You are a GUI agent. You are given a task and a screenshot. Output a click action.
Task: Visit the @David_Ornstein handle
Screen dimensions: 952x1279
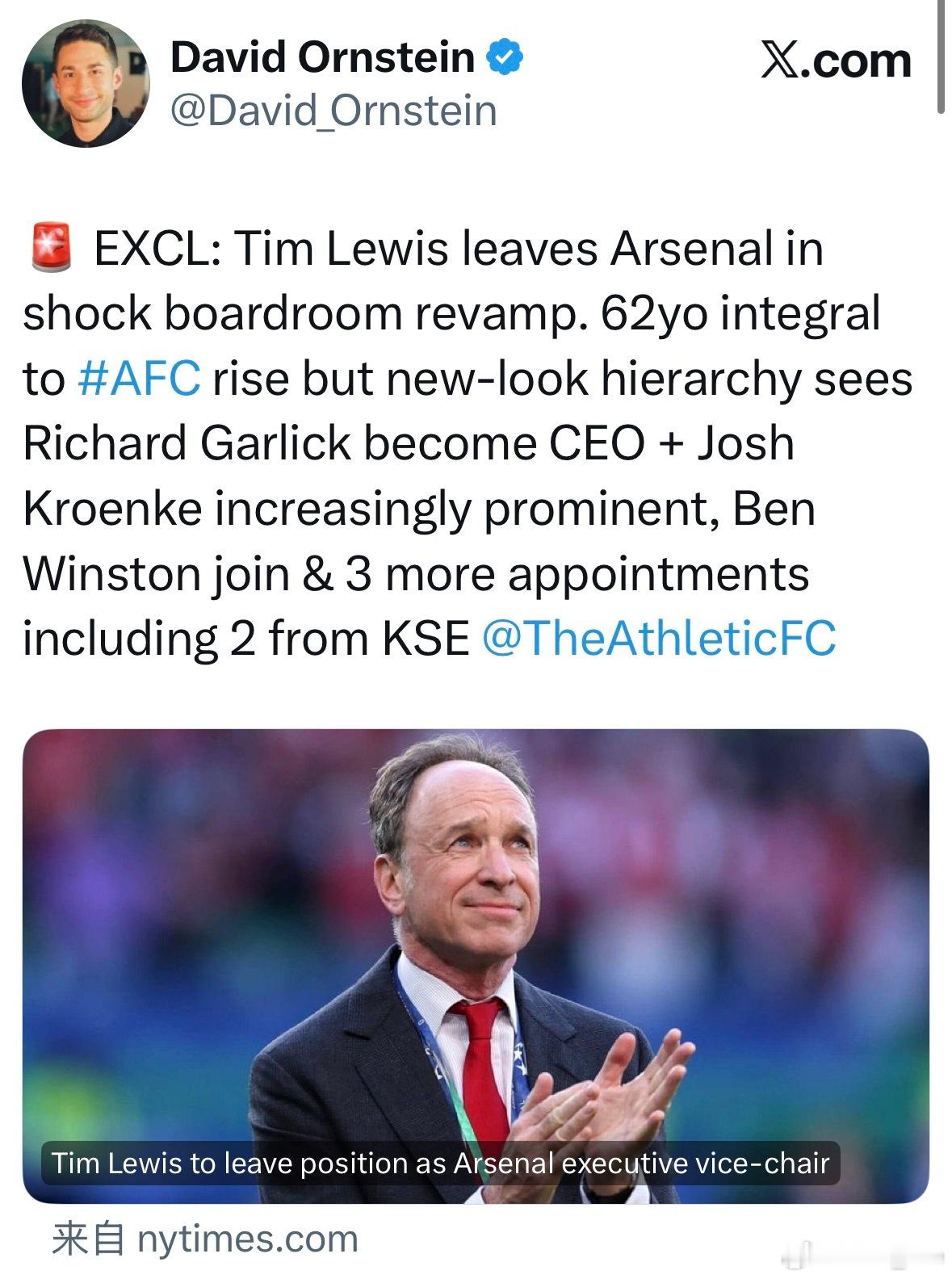click(x=333, y=111)
